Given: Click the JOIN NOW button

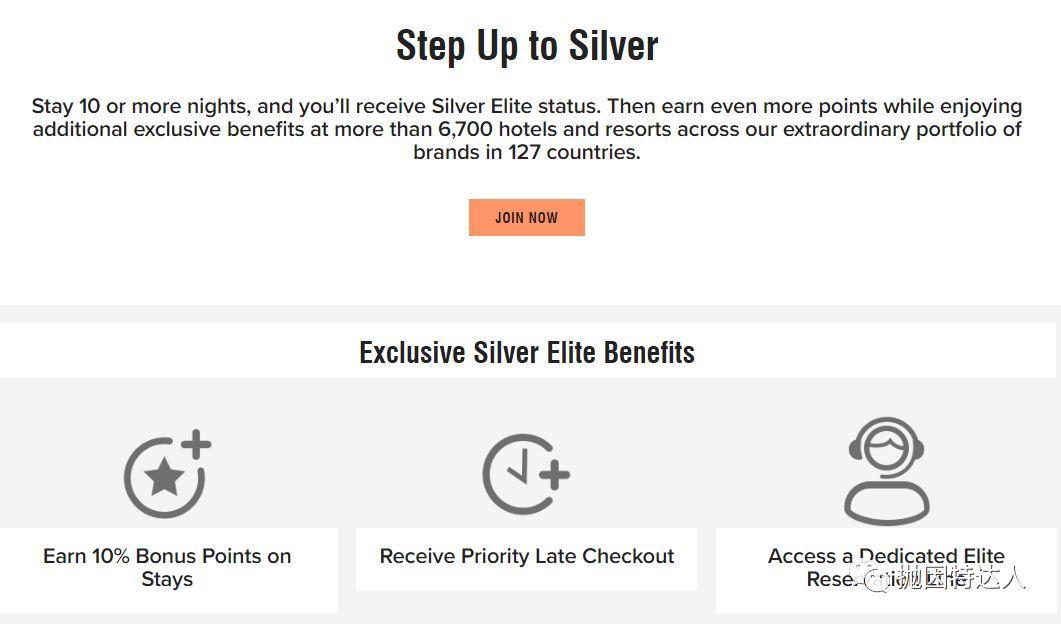Looking at the screenshot, I should 526,218.
